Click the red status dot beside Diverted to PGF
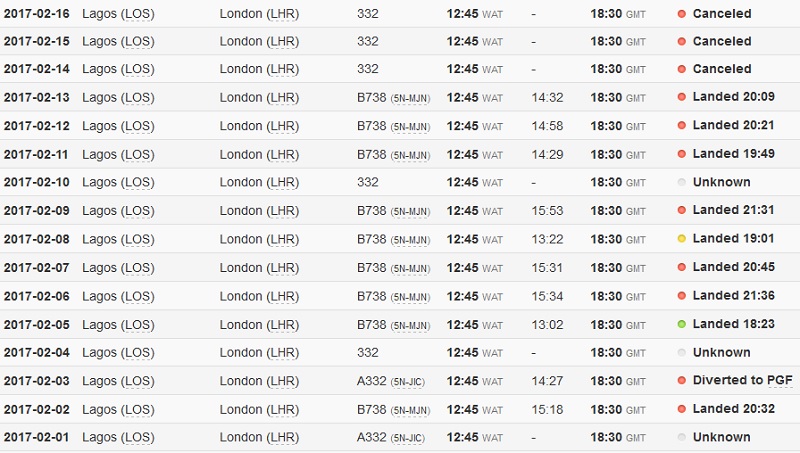 click(x=681, y=381)
